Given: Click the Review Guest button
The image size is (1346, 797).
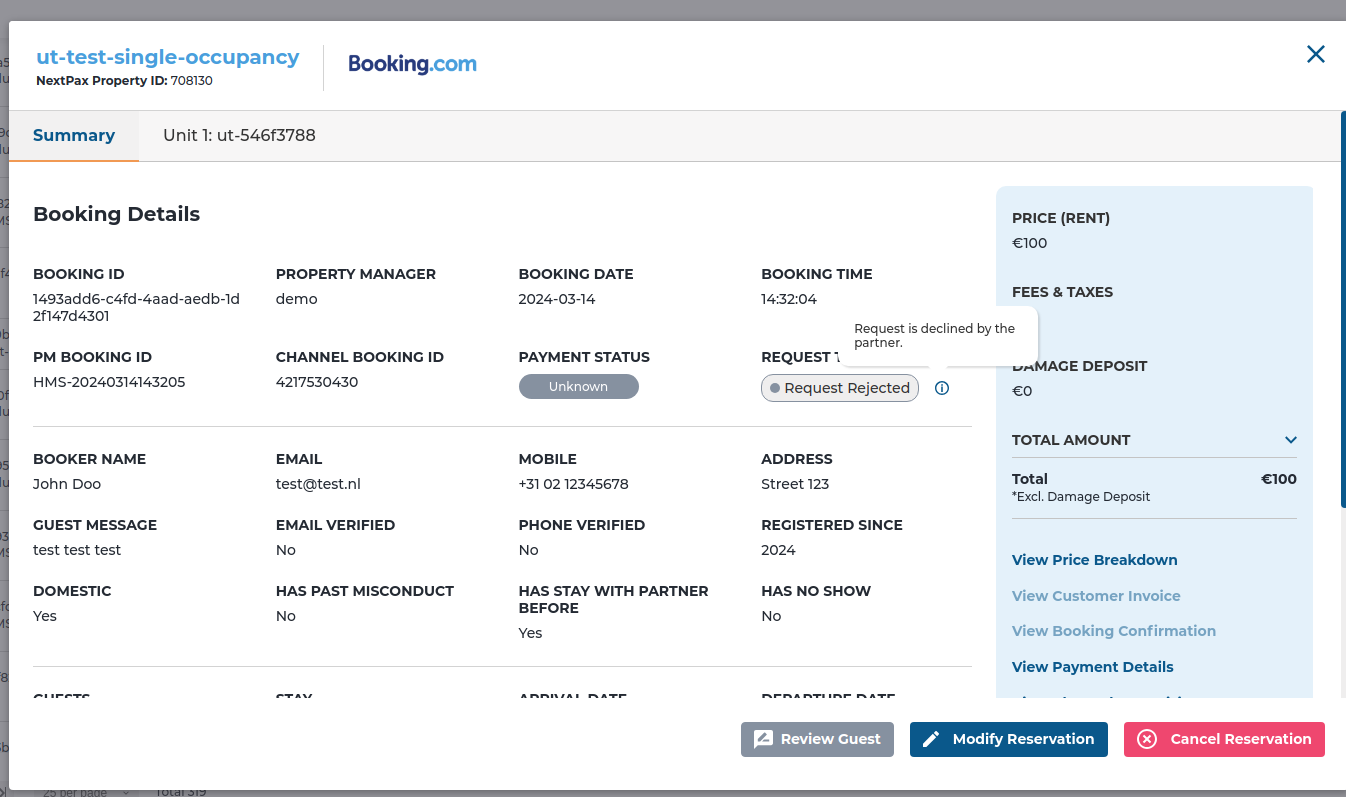Looking at the screenshot, I should [x=817, y=739].
